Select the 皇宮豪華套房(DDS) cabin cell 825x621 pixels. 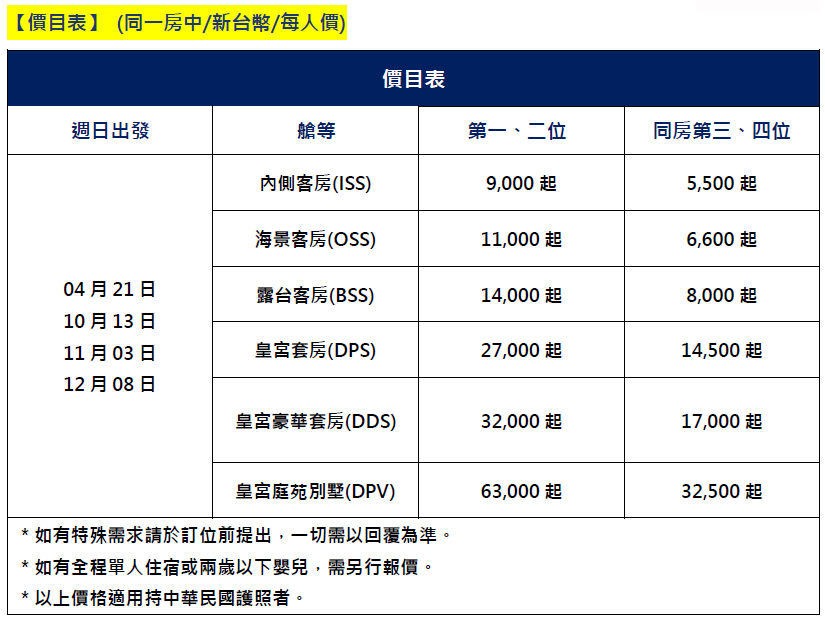pyautogui.click(x=316, y=421)
